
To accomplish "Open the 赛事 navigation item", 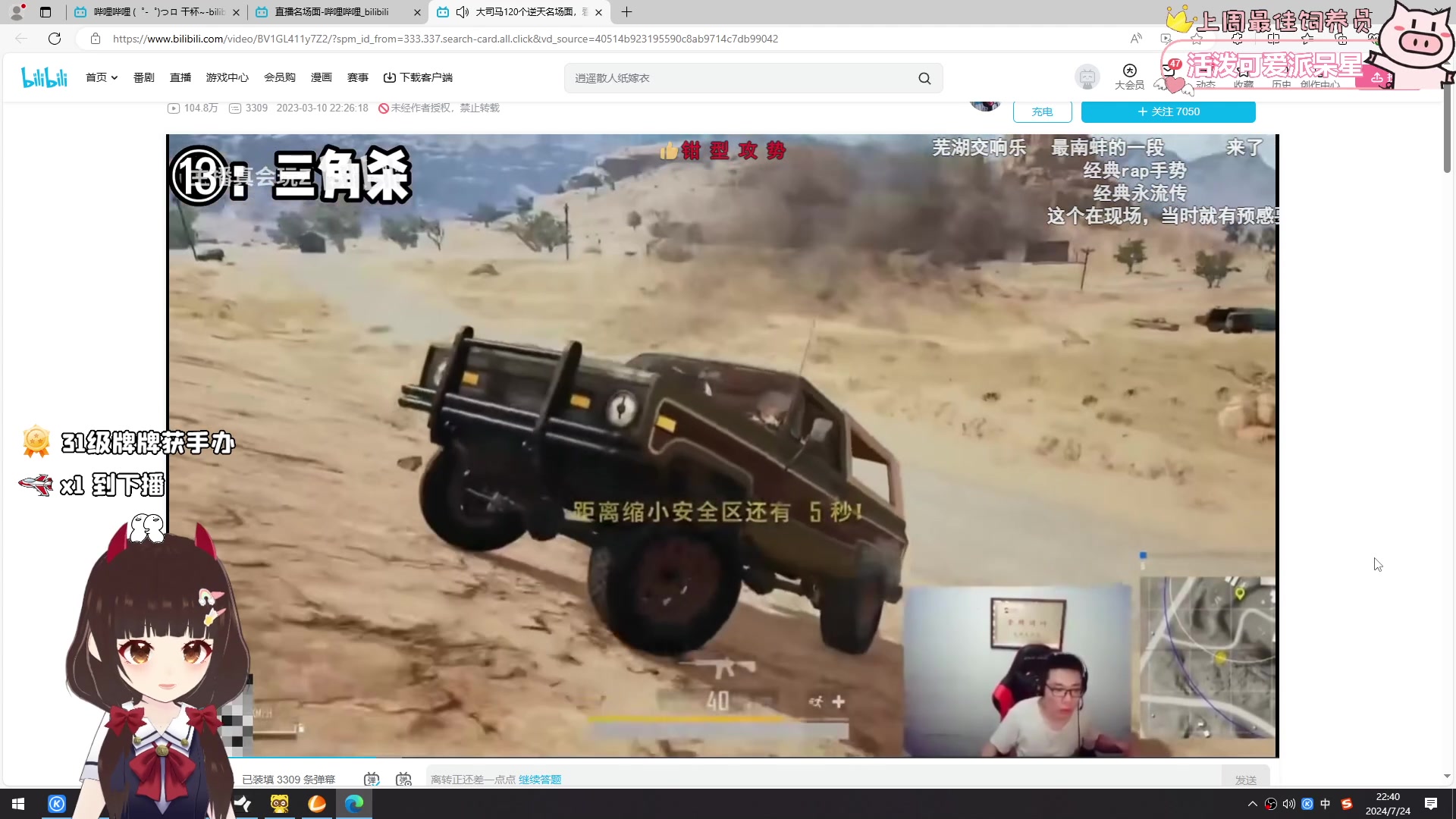I will click(x=358, y=77).
